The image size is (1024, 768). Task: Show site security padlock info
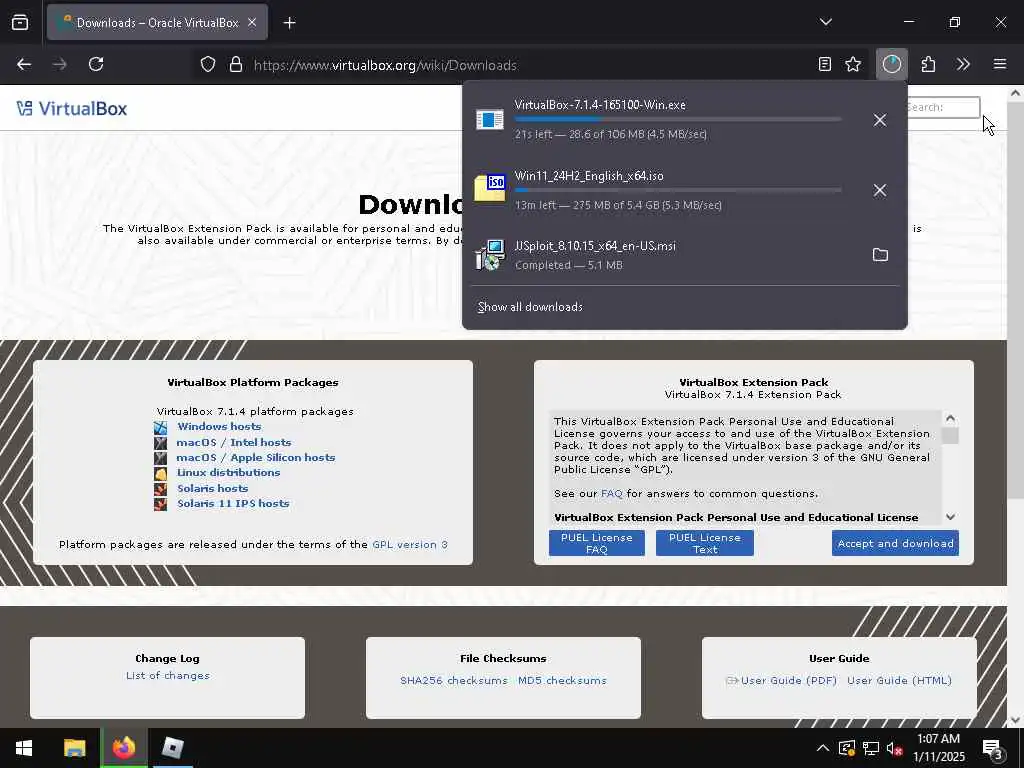tap(236, 64)
